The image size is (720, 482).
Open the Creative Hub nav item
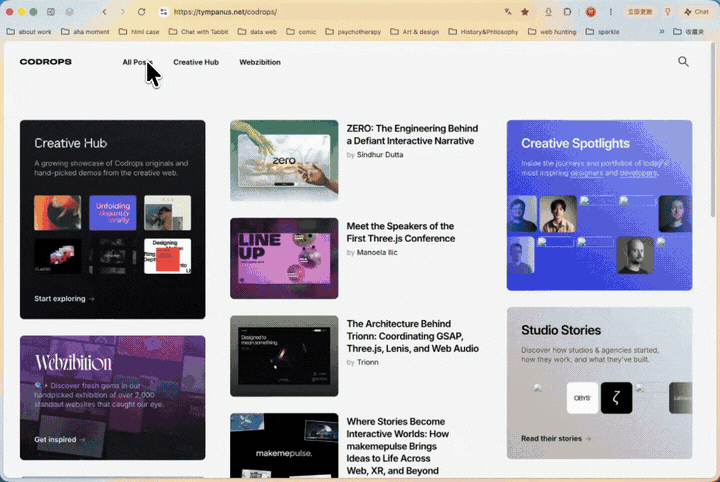click(x=196, y=62)
